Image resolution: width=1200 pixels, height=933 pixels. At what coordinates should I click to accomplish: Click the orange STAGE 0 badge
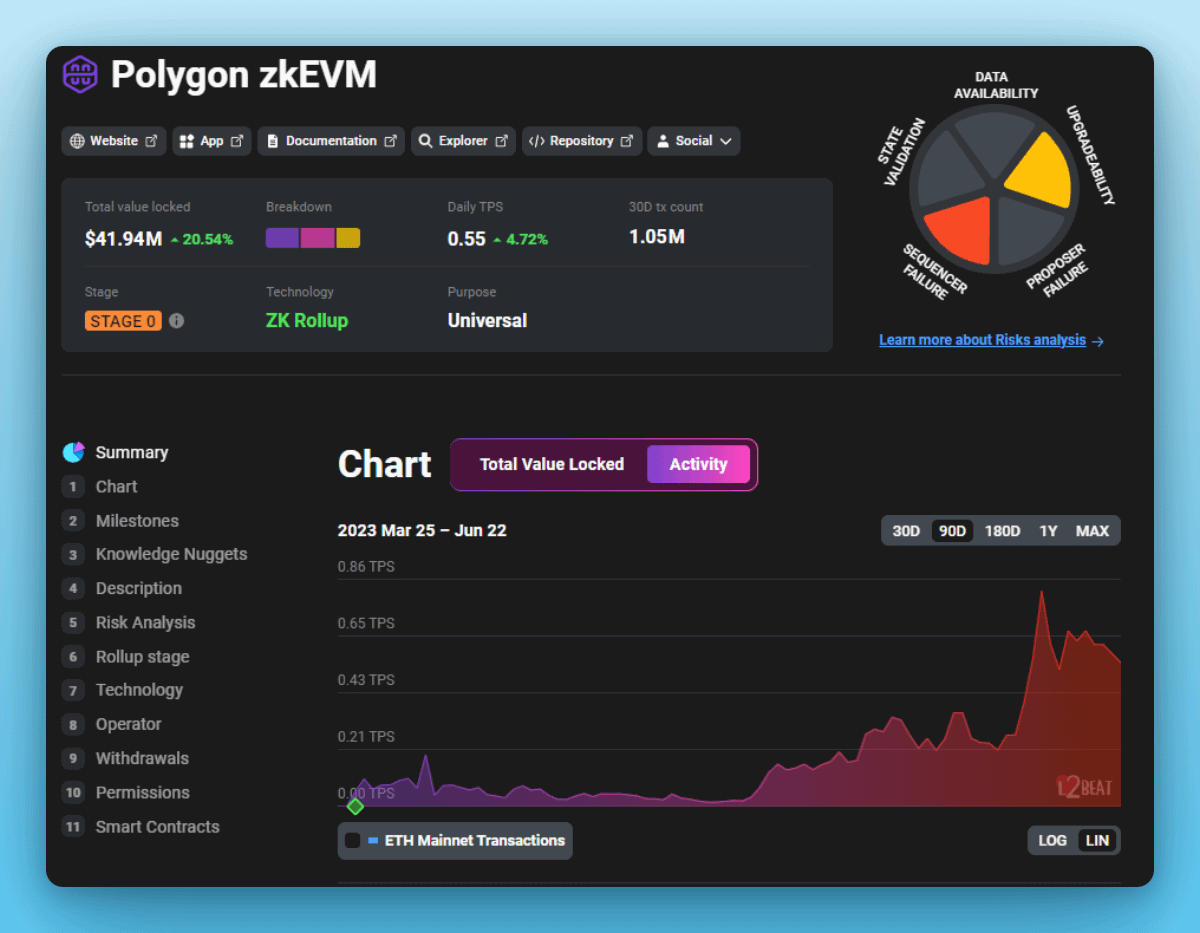coord(123,321)
